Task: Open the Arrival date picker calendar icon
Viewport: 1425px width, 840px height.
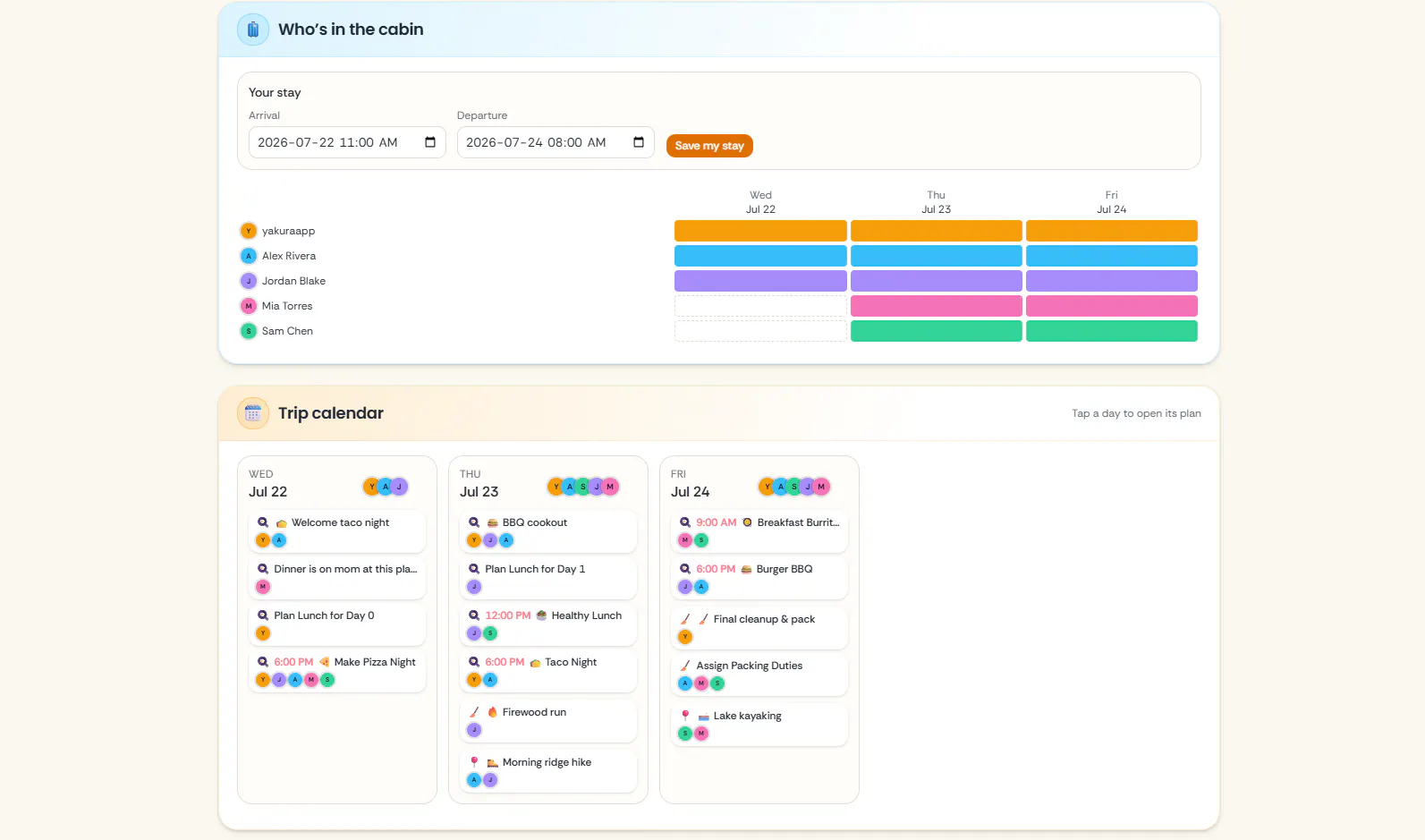Action: click(x=430, y=142)
